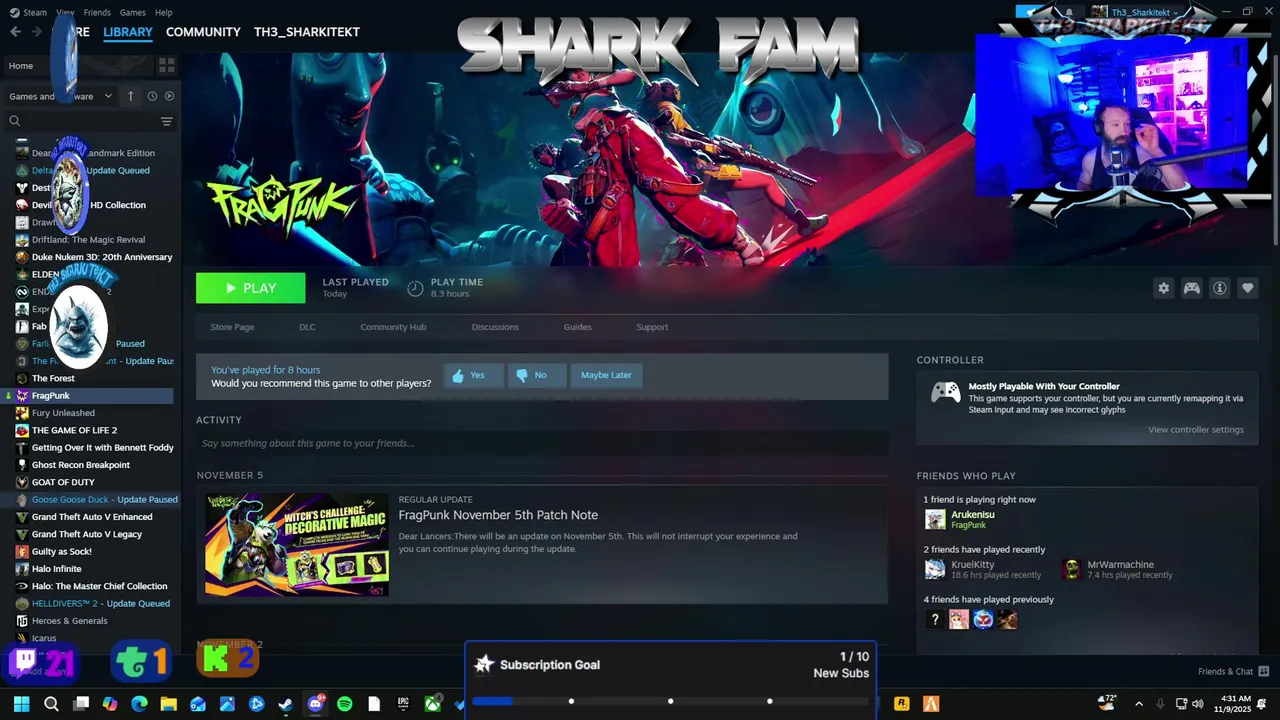Click the library search magnifier icon
The image size is (1280, 720).
click(15, 121)
